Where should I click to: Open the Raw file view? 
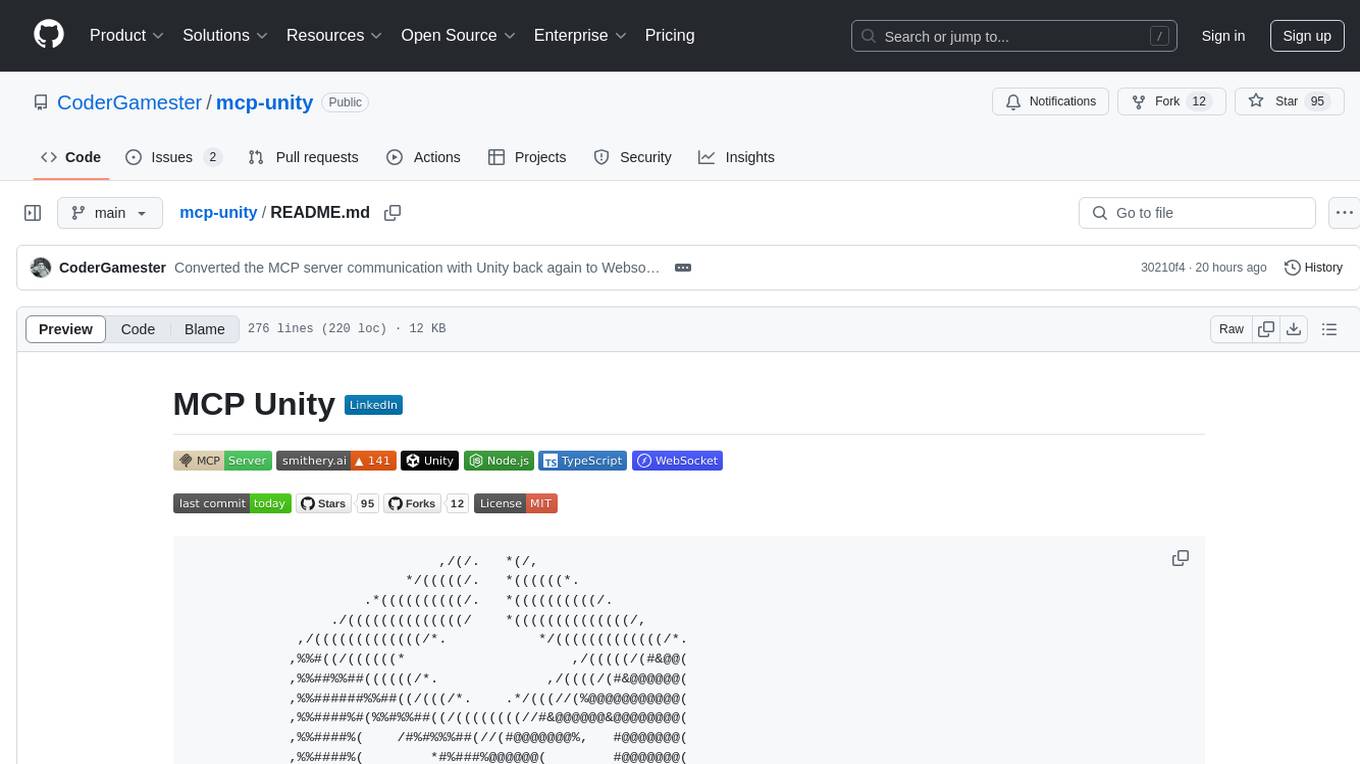click(x=1231, y=329)
